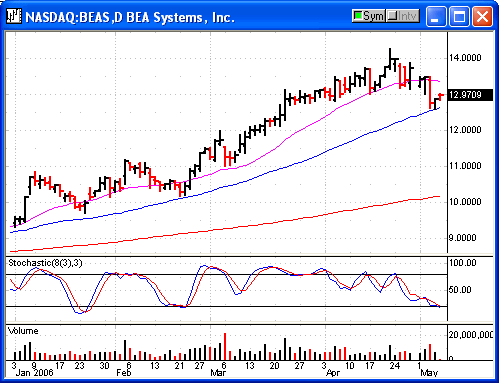
Task: Minimize the BEAS chart window
Action: coord(436,16)
